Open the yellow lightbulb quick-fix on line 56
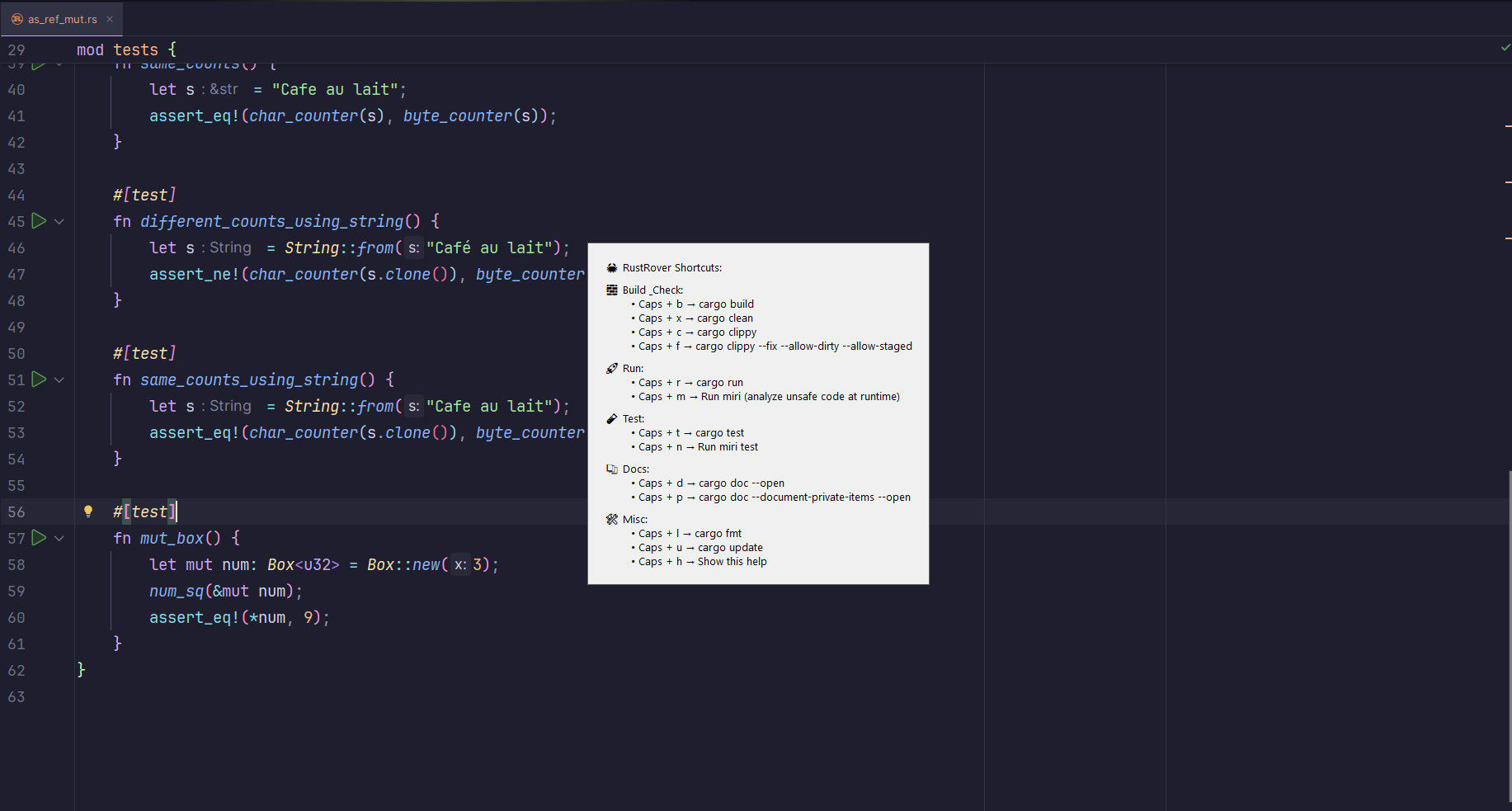 coord(88,512)
